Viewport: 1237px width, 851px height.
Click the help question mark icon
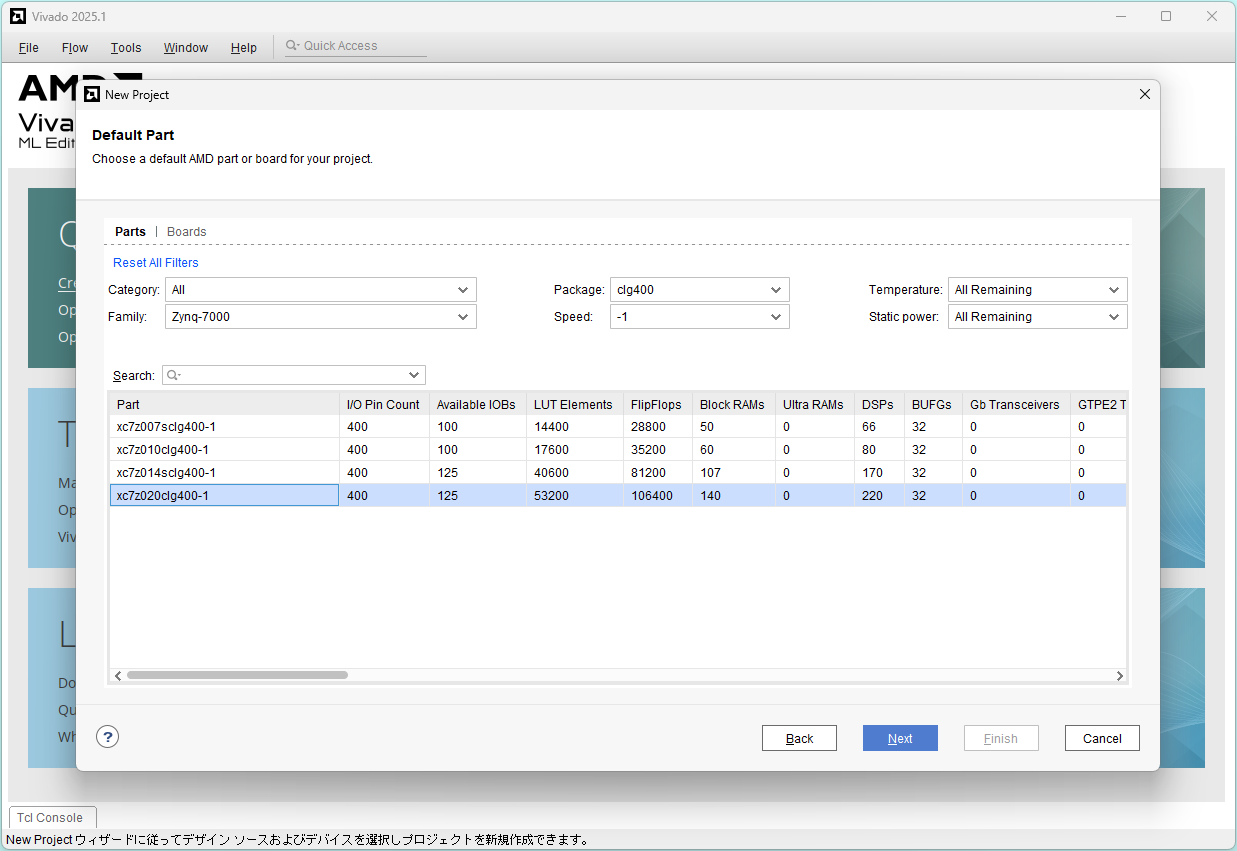(108, 737)
